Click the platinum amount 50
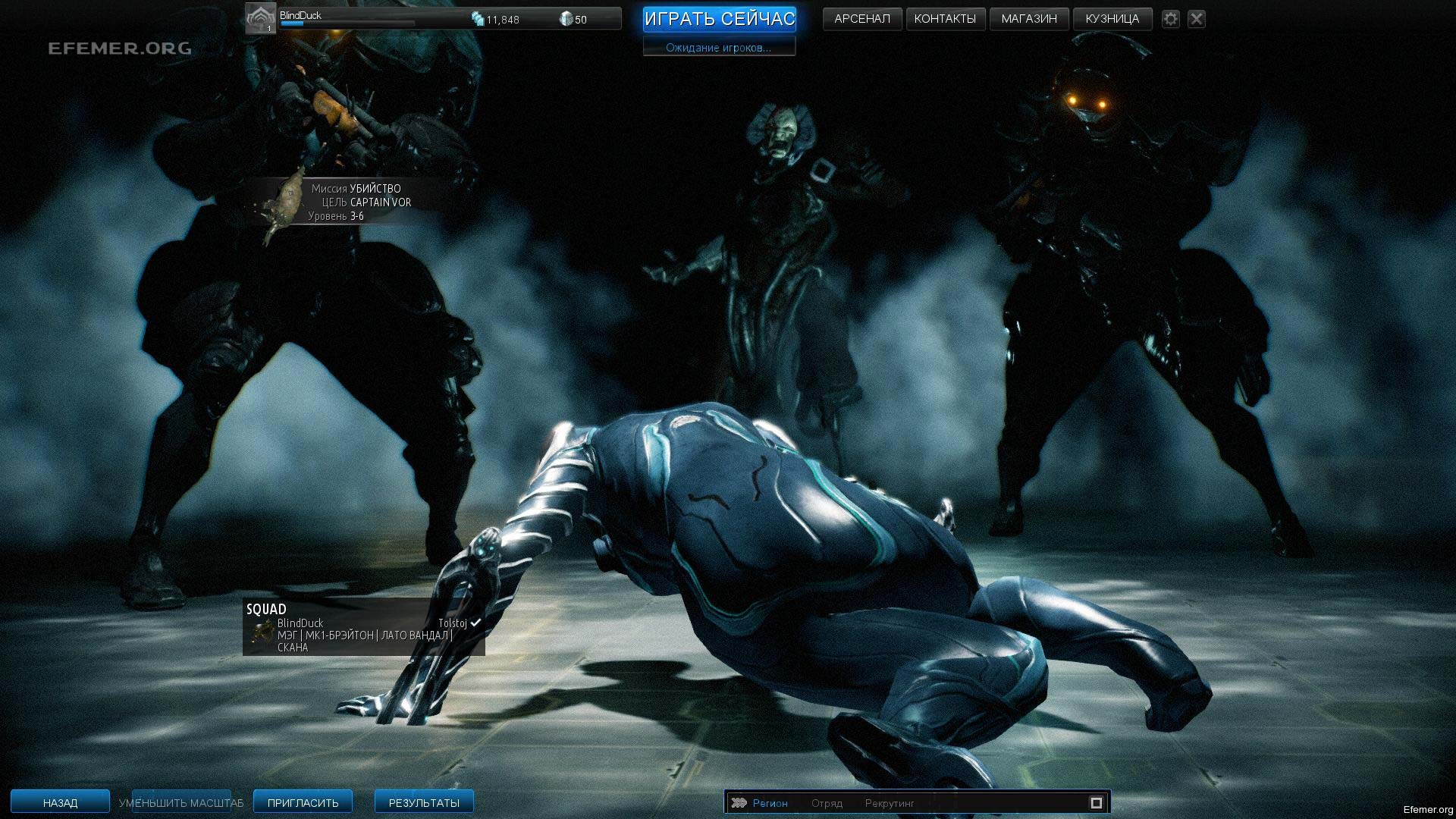The image size is (1456, 819). pos(581,20)
